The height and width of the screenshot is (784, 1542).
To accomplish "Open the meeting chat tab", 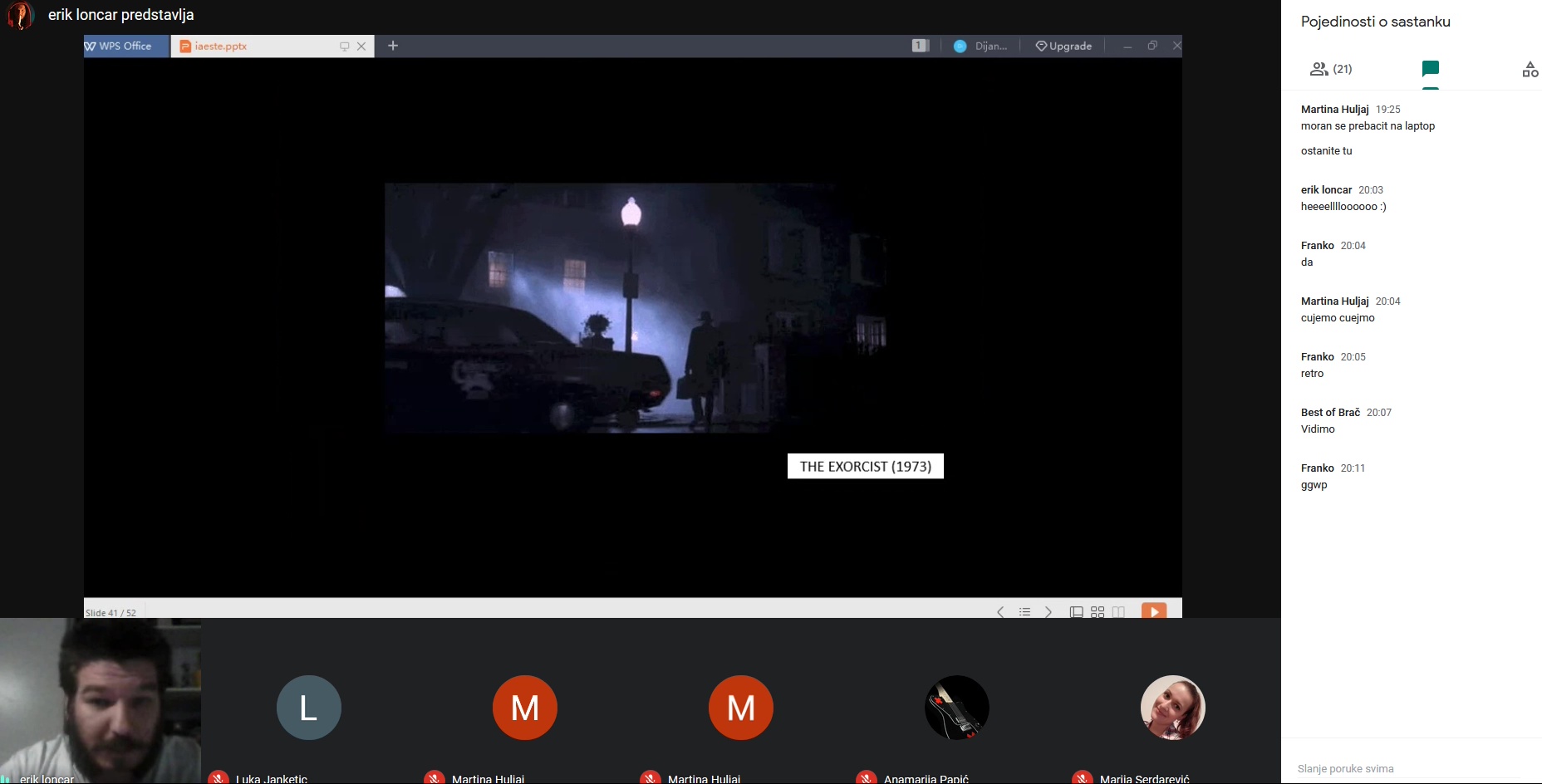I will pyautogui.click(x=1430, y=69).
